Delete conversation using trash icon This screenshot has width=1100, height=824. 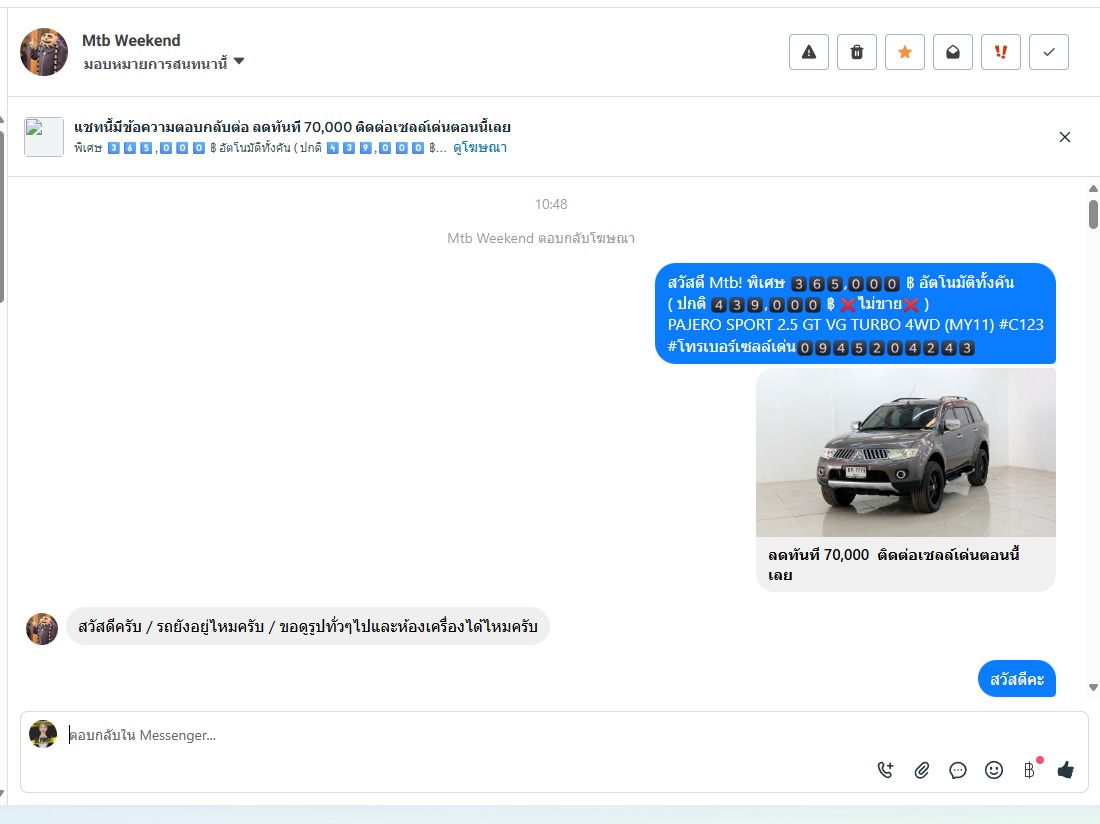[x=857, y=52]
